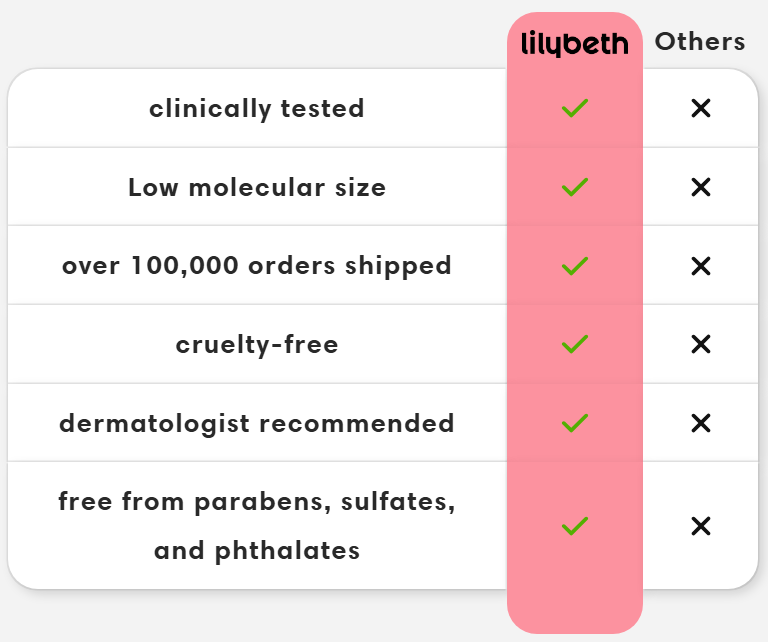Select the Low molecular size label
The image size is (768, 642).
click(257, 188)
